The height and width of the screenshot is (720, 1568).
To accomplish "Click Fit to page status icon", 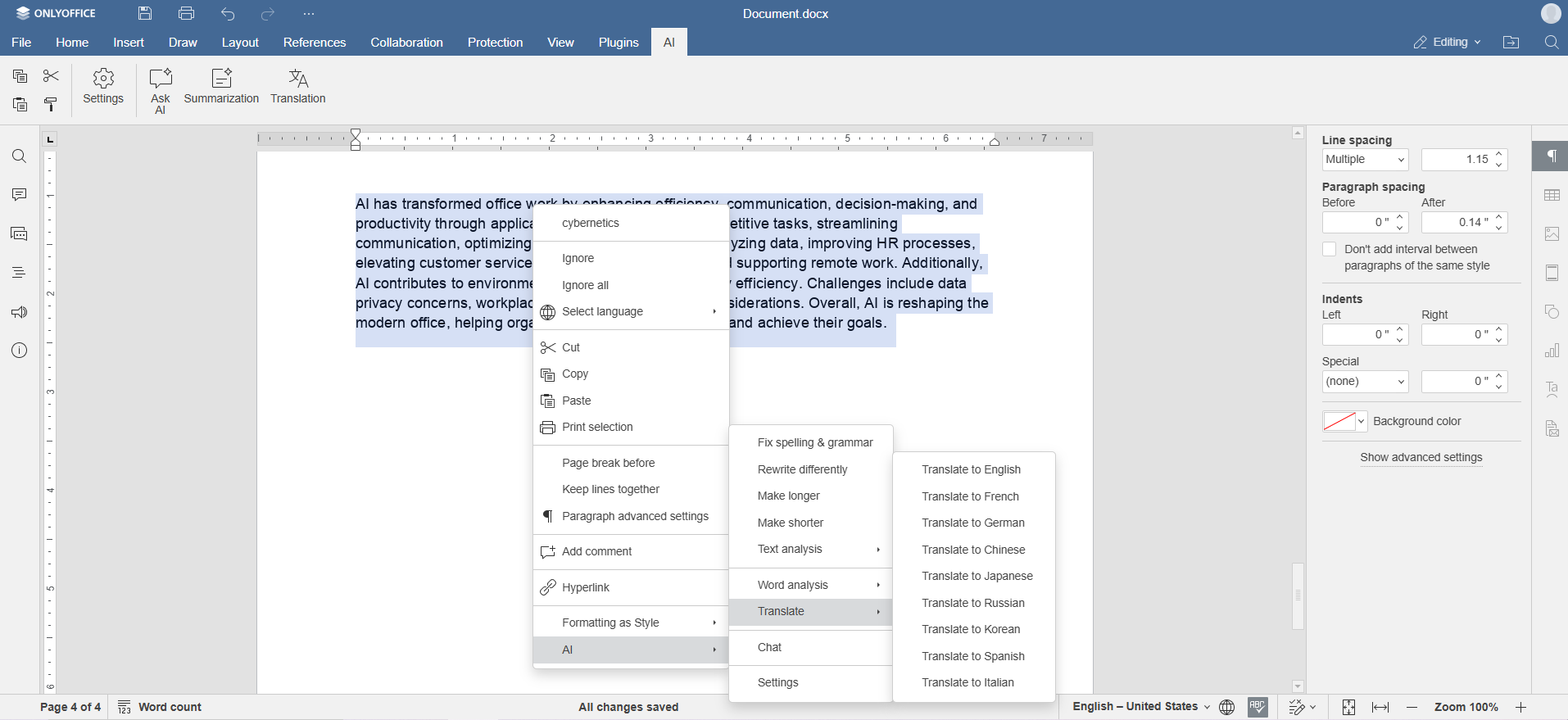I will click(1348, 707).
